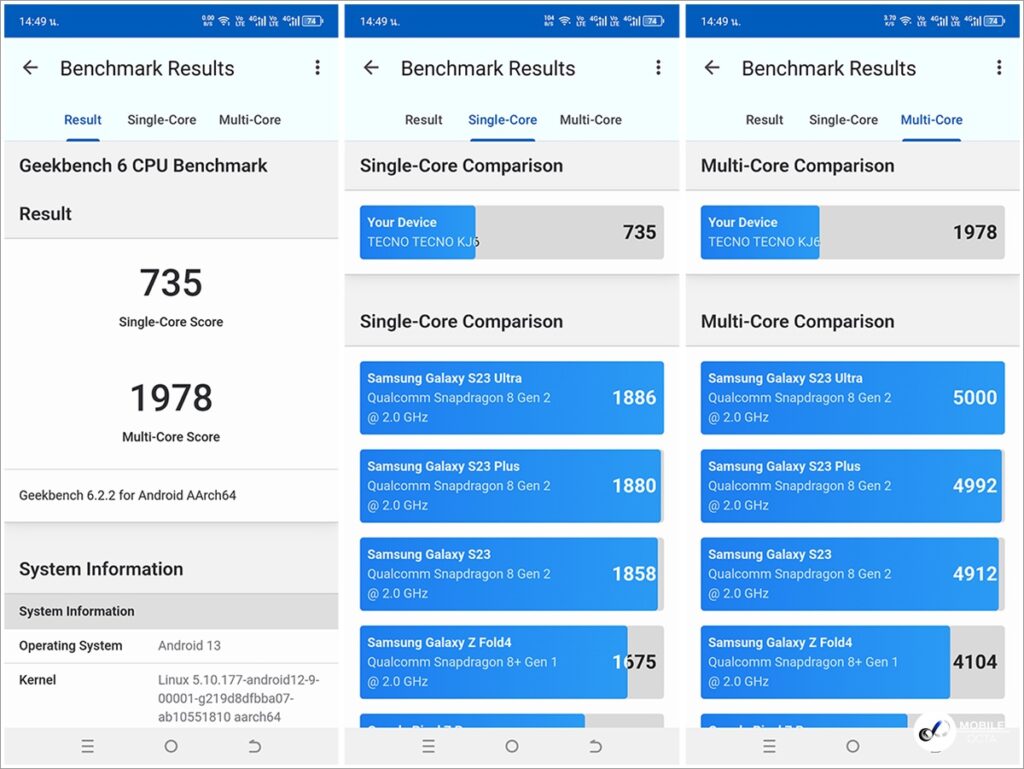Tap back arrow on the Multi-Core screen
Image resolution: width=1024 pixels, height=769 pixels.
pos(712,67)
